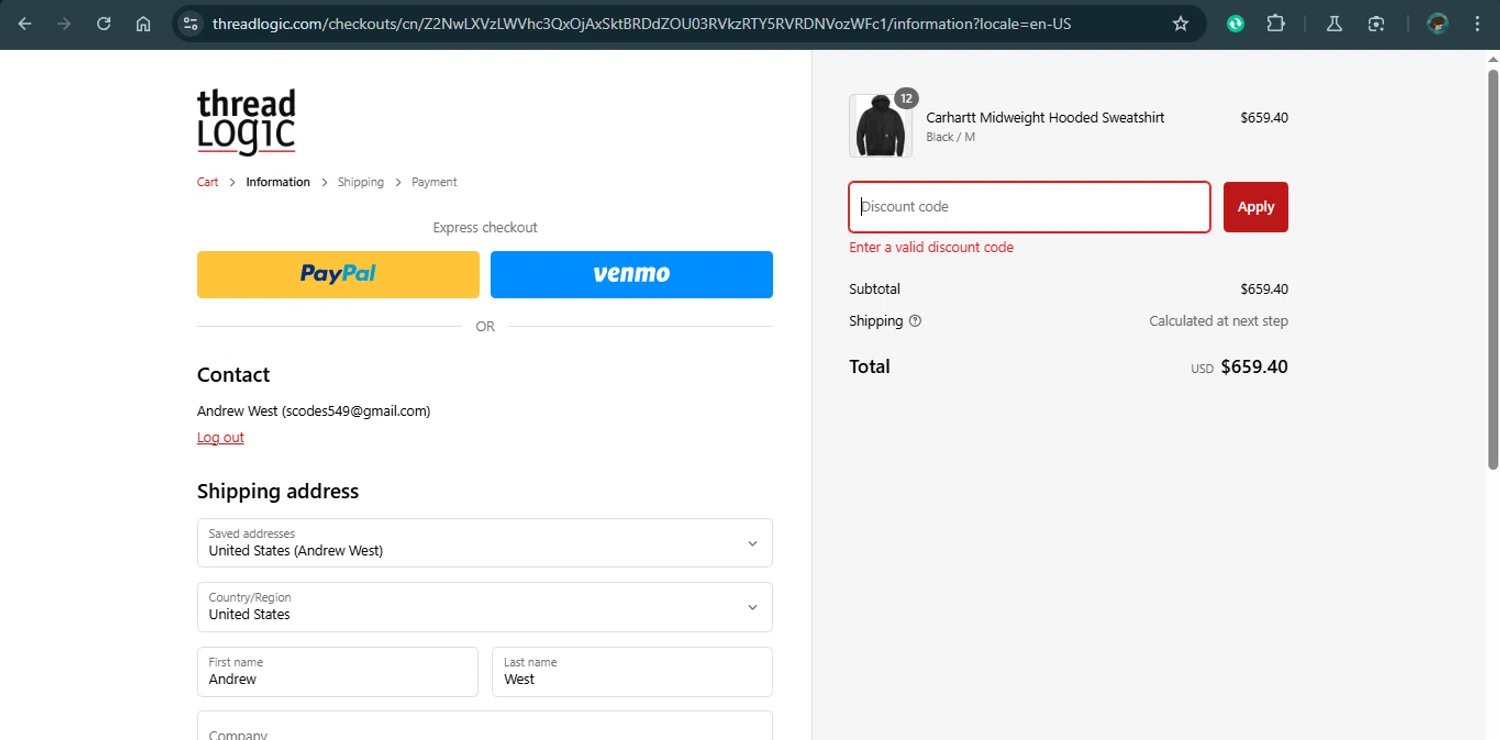The image size is (1500, 740).
Task: Click the browser forward arrow
Action: (64, 24)
